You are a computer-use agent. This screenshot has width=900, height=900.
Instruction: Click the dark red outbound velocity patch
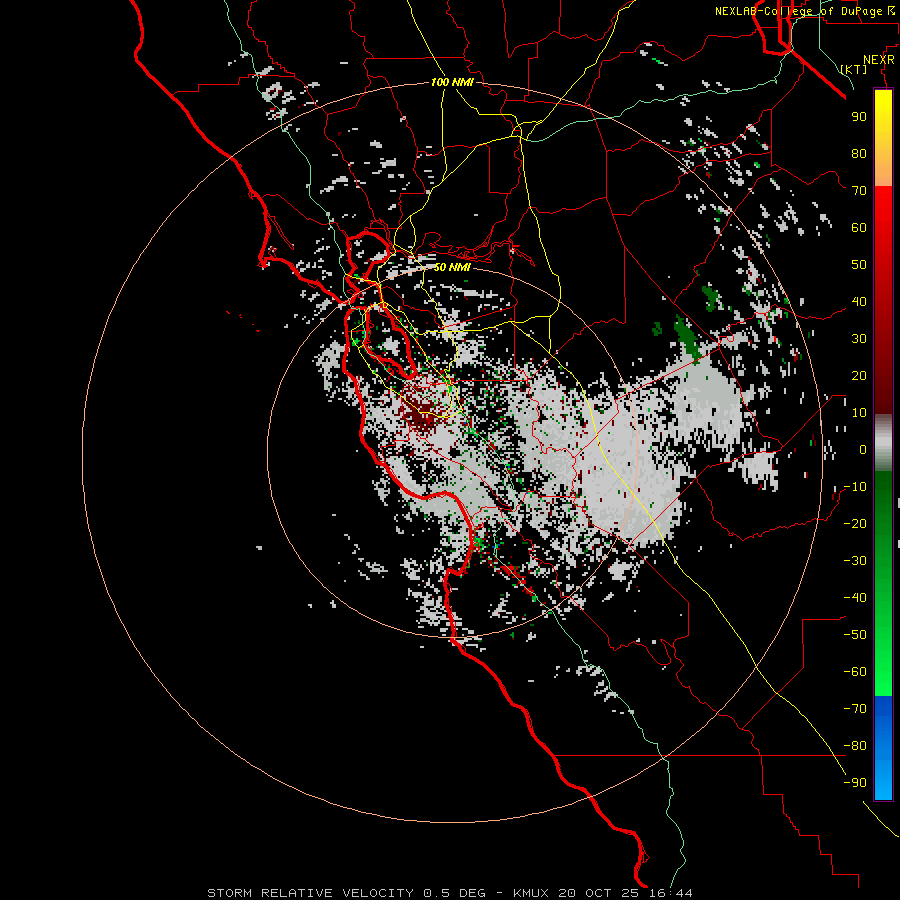422,413
